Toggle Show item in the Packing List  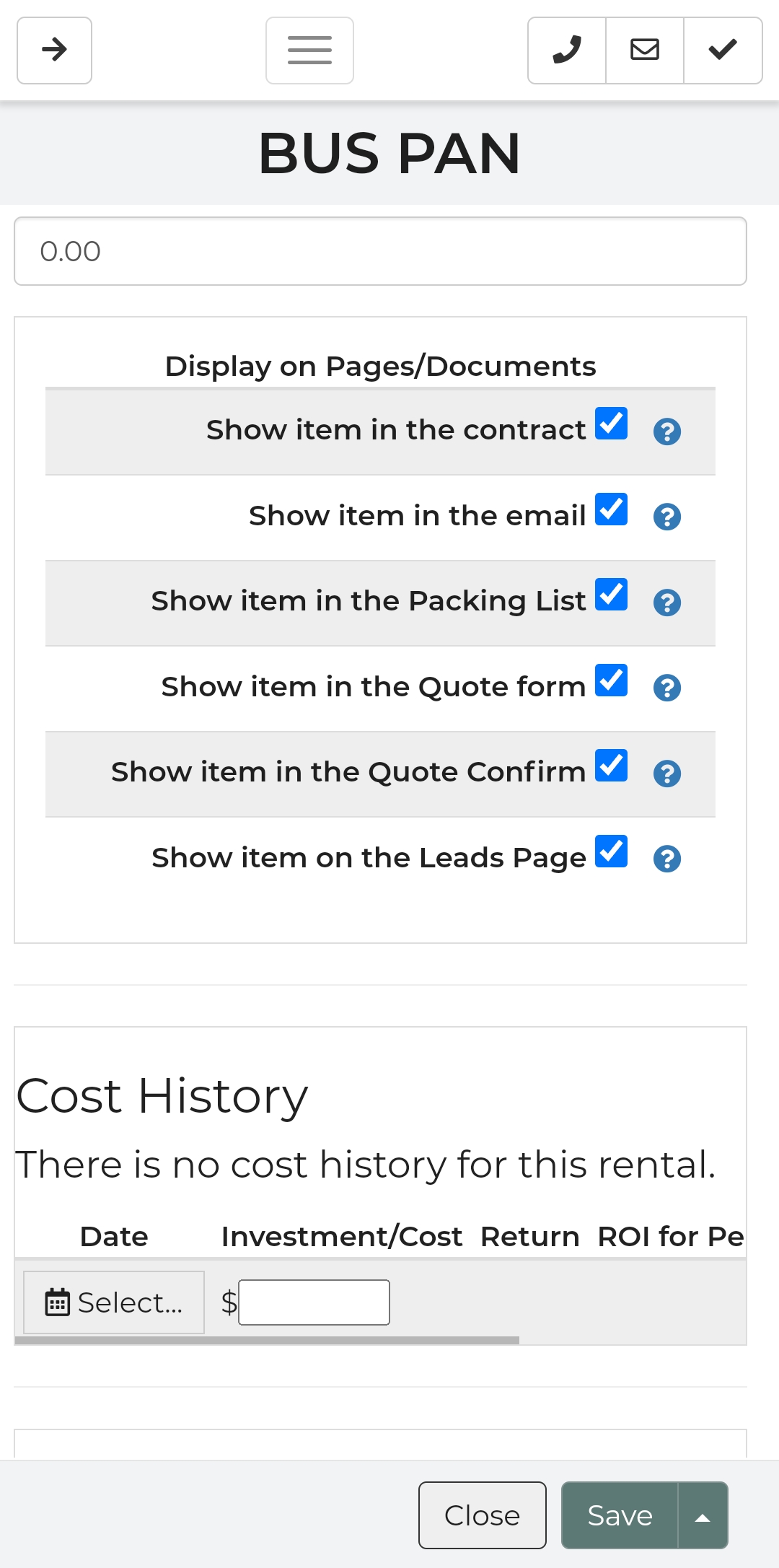(611, 594)
